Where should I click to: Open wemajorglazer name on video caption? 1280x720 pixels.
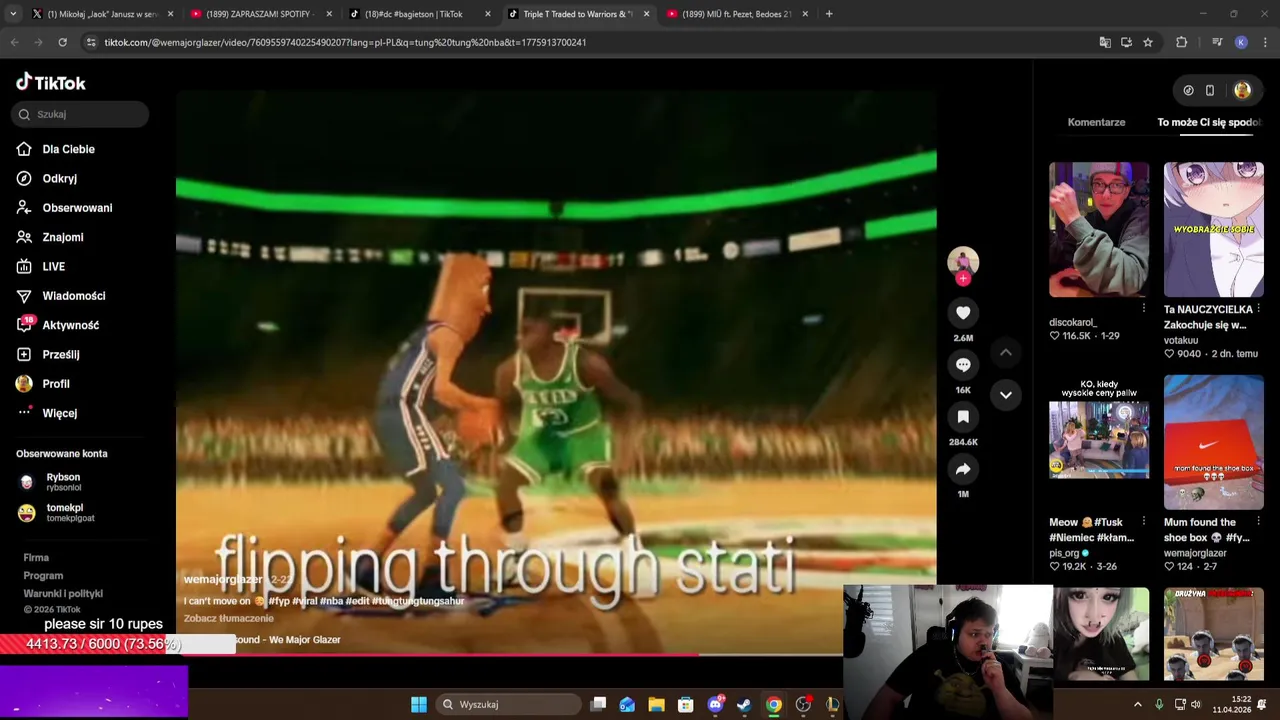(223, 579)
